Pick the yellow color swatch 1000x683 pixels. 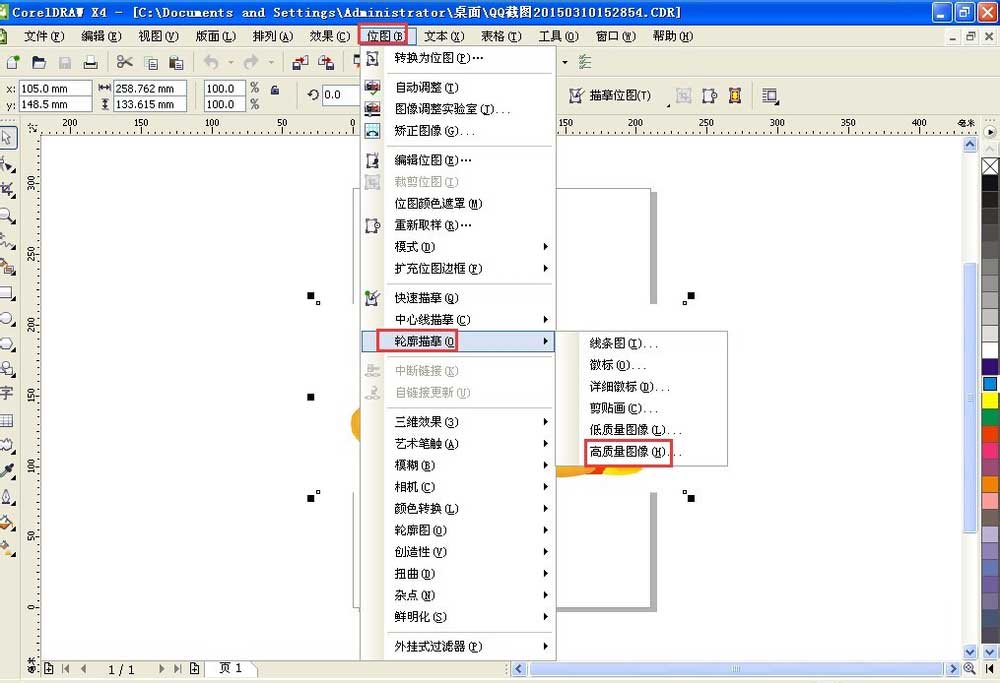coord(990,400)
